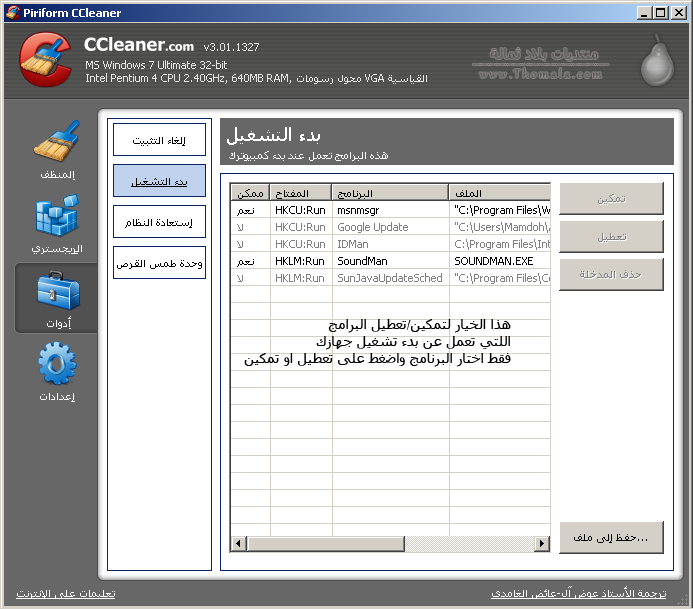
Task: Click the horizontal scrollbar thumb
Action: [x=326, y=543]
